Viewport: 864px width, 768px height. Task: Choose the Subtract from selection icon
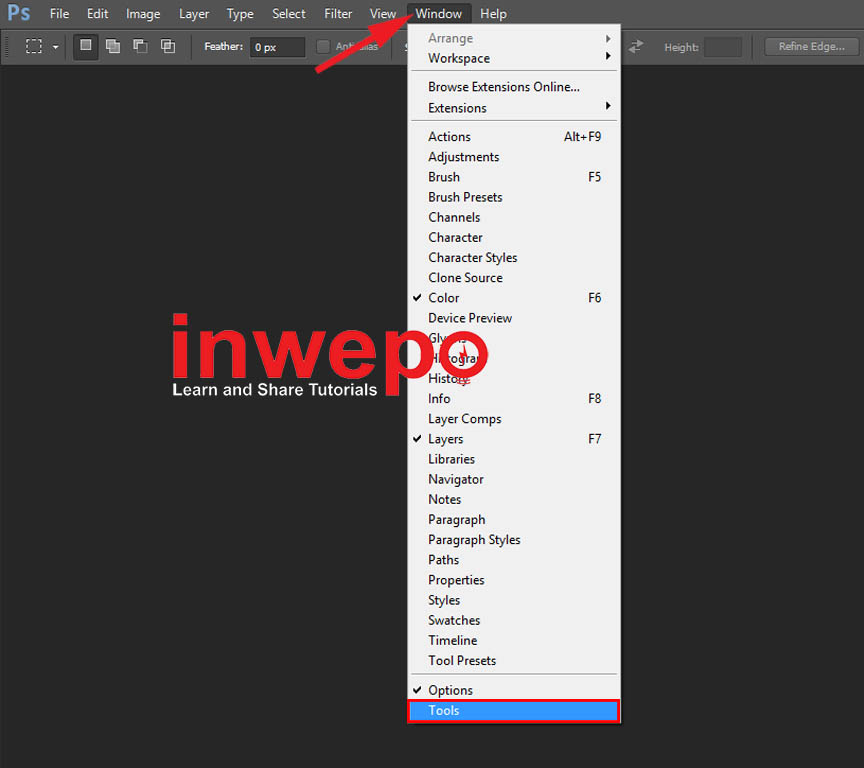coord(140,46)
